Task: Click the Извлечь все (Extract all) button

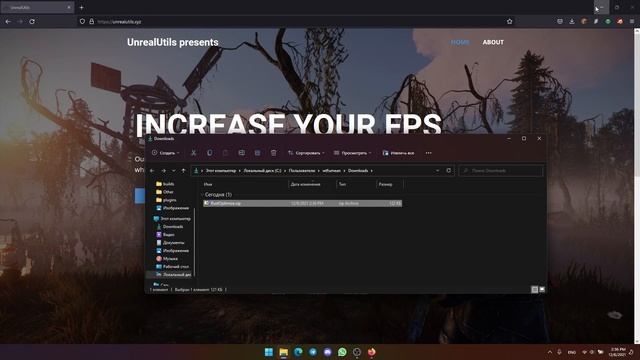Action: [x=398, y=153]
